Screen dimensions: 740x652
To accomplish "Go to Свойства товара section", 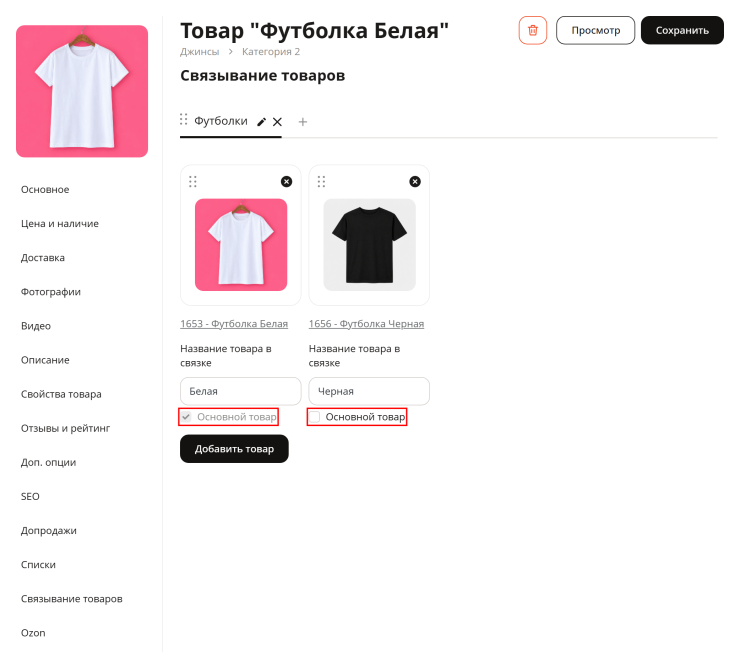I will coord(61,394).
